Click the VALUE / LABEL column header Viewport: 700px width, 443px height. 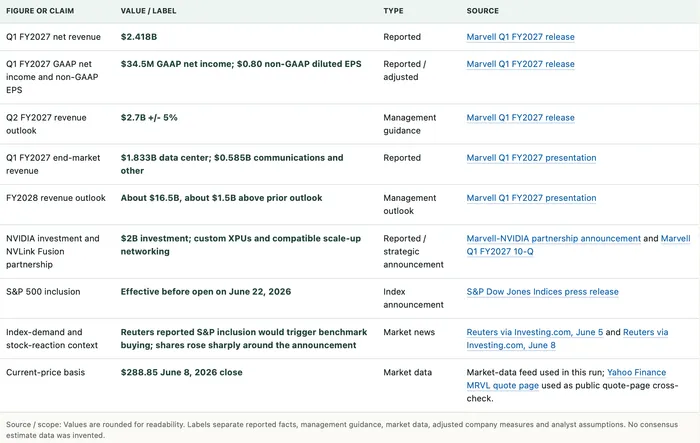tap(148, 11)
